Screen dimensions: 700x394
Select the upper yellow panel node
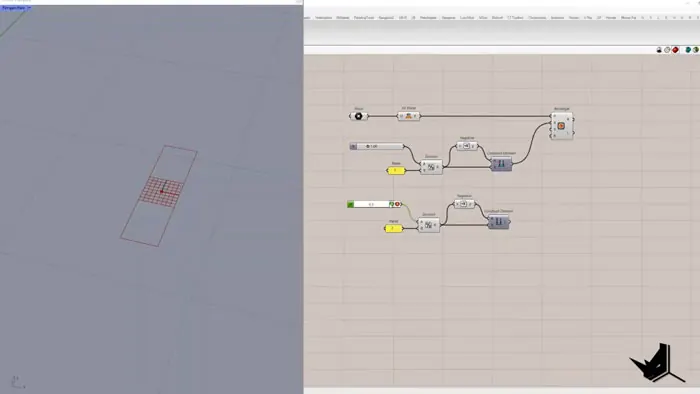coord(396,170)
